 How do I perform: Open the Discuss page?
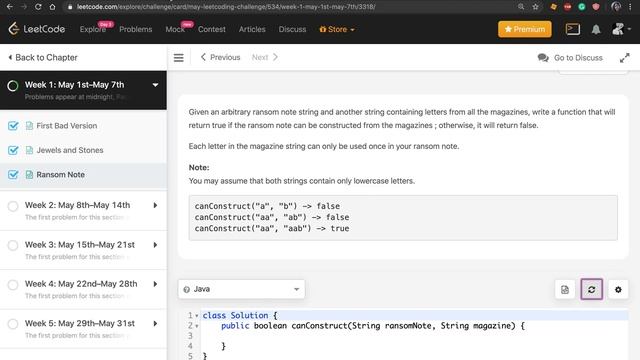[x=292, y=29]
